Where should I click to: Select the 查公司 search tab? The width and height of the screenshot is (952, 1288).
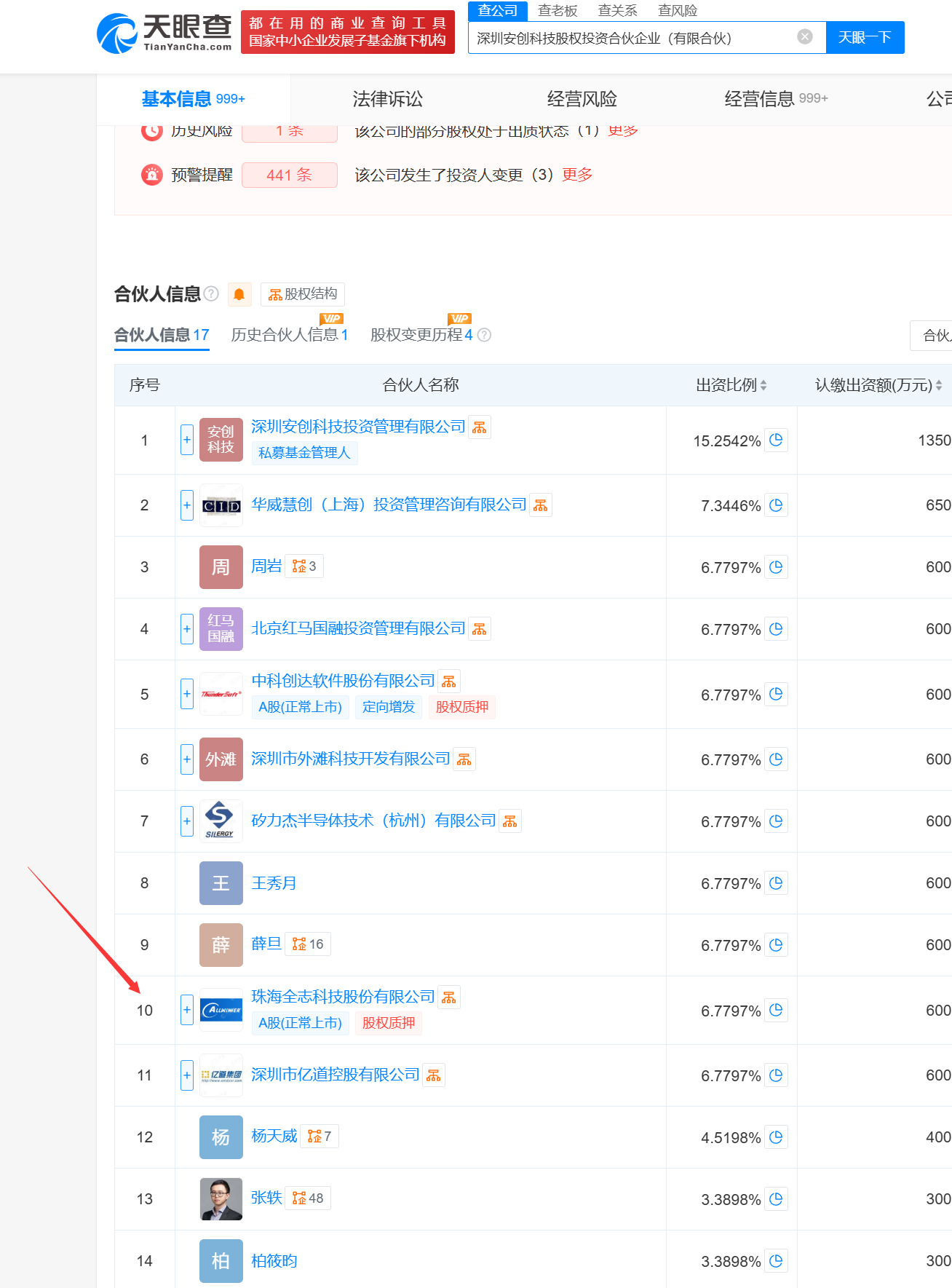point(498,10)
